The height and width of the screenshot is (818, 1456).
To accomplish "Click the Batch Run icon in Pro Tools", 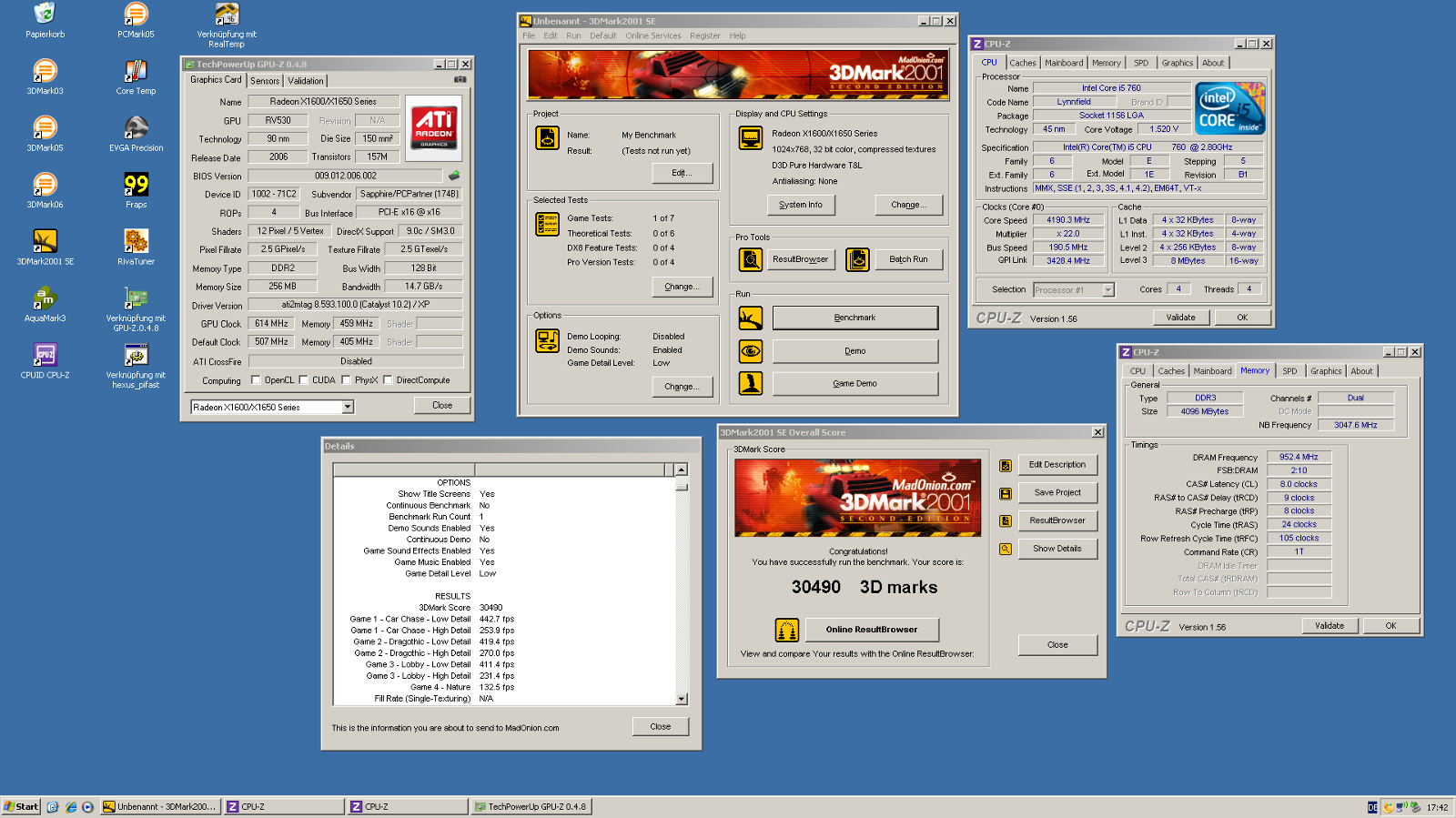I will click(x=857, y=259).
